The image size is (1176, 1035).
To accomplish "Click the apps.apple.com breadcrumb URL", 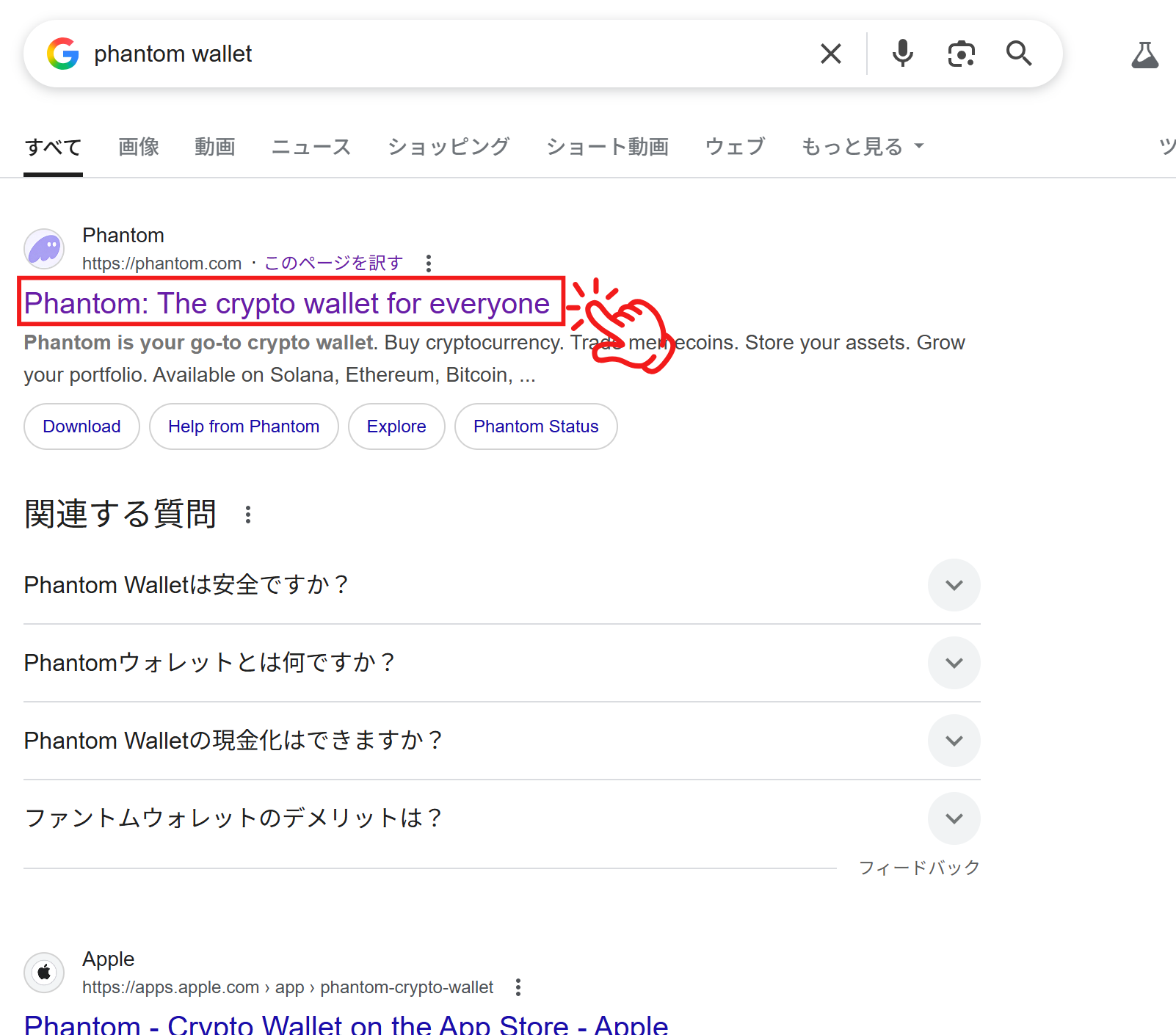I will (x=288, y=987).
